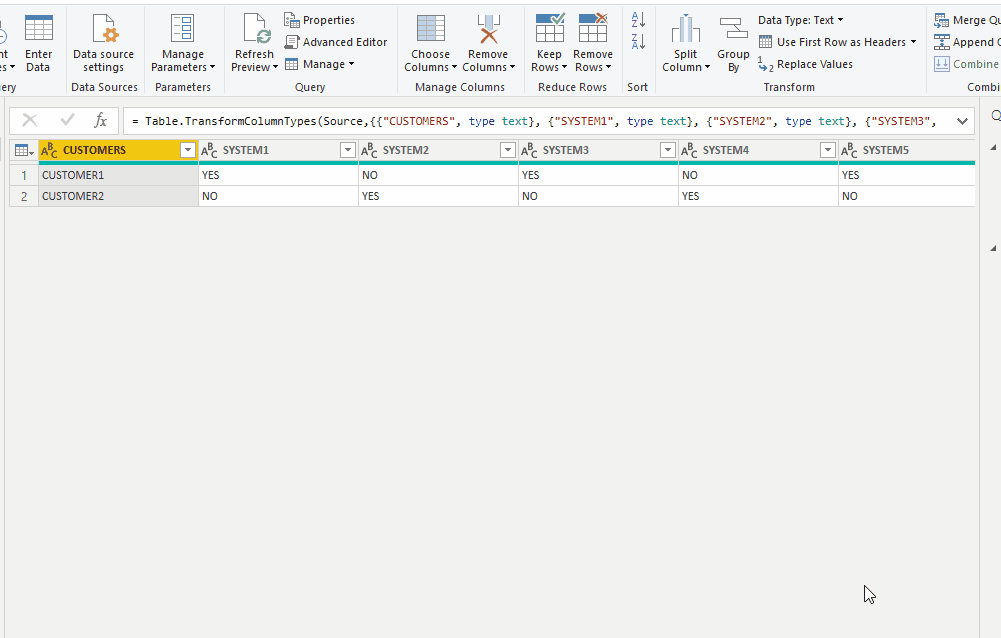1001x638 pixels.
Task: Click the Split Column icon
Action: (686, 29)
